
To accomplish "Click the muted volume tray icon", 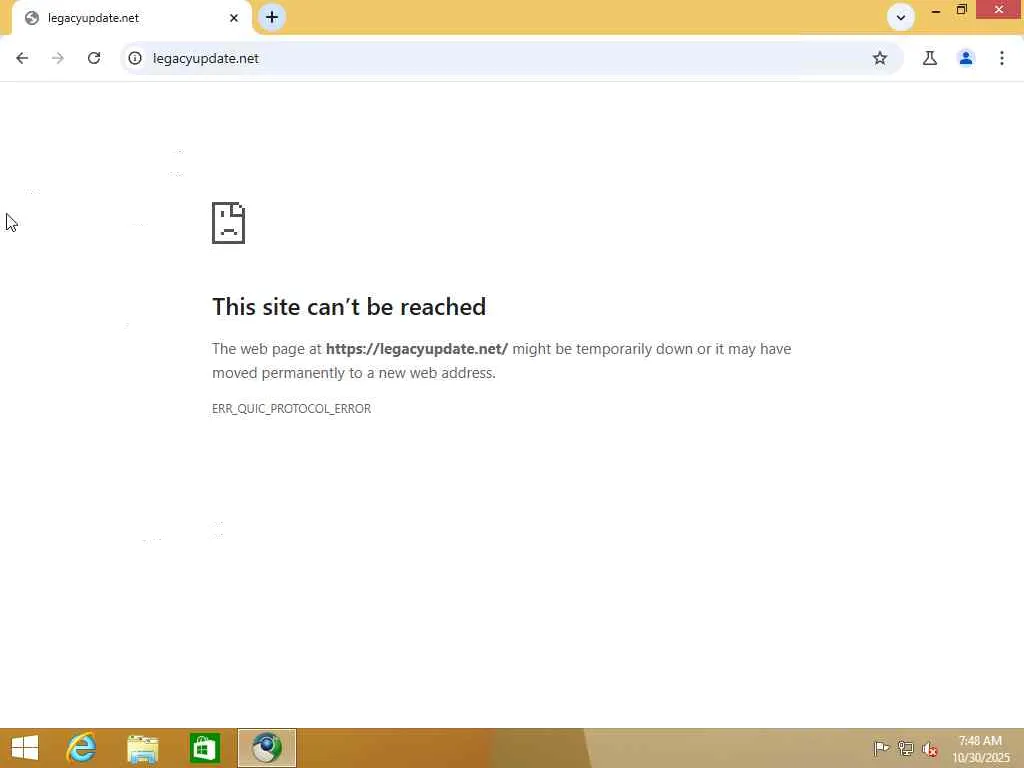I will 929,749.
